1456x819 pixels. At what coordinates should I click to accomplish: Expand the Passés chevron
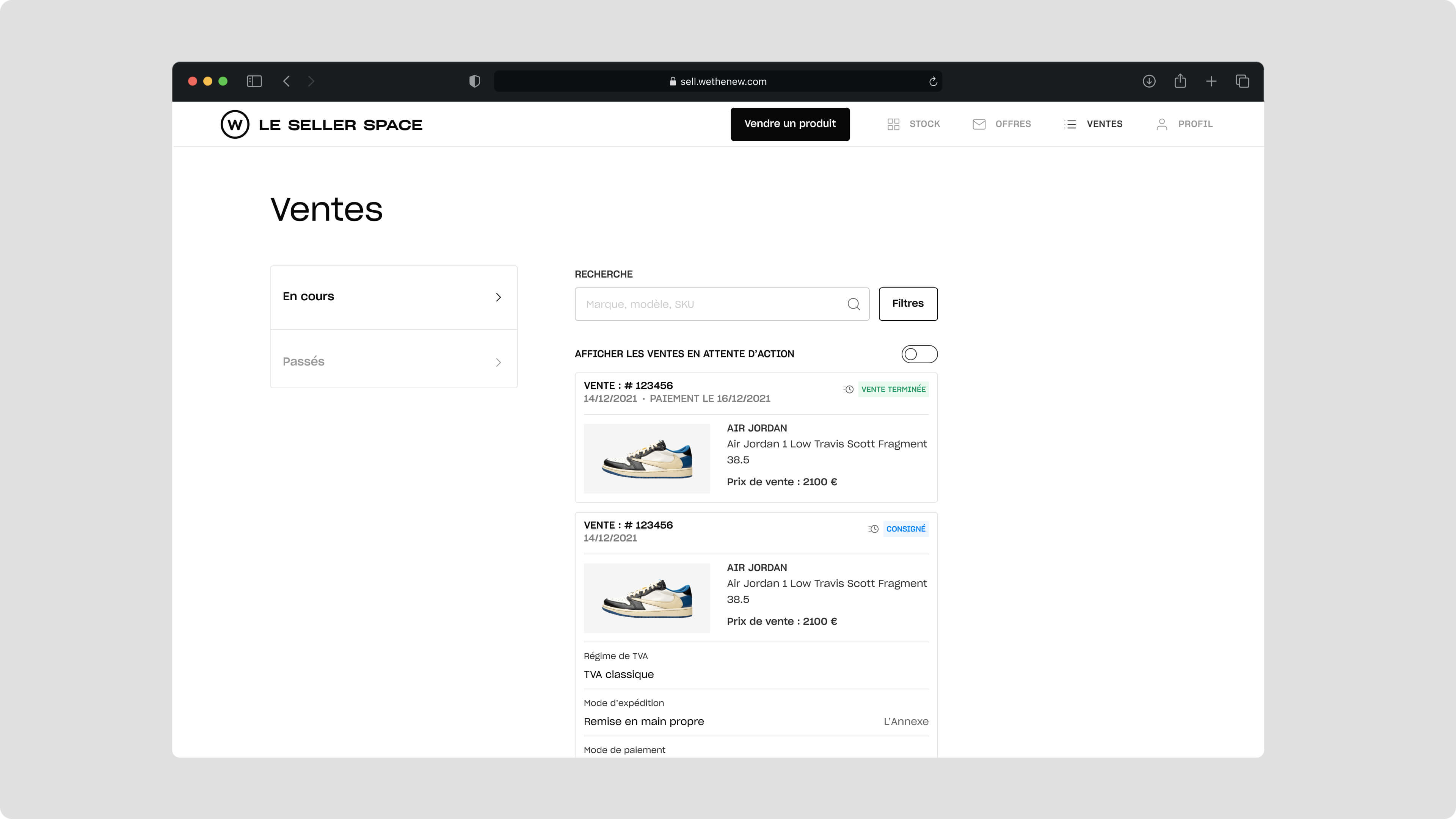click(x=498, y=362)
